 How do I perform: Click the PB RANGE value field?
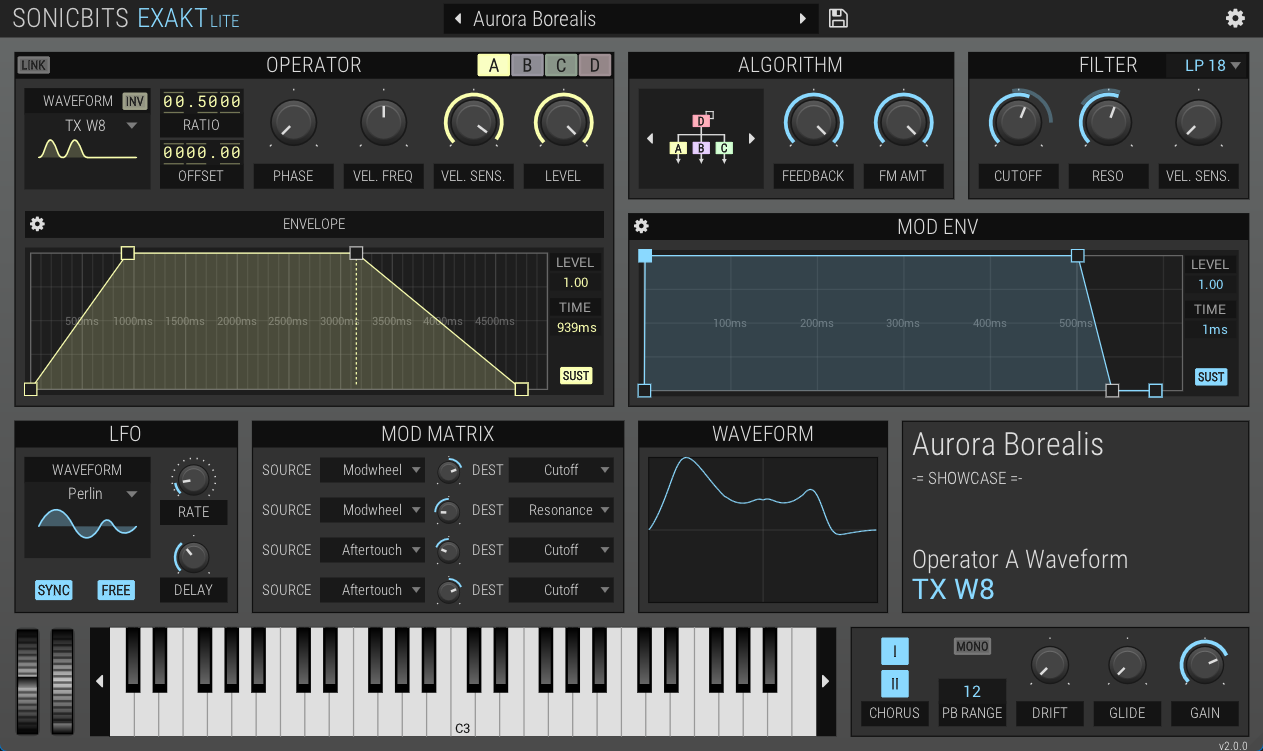[972, 691]
